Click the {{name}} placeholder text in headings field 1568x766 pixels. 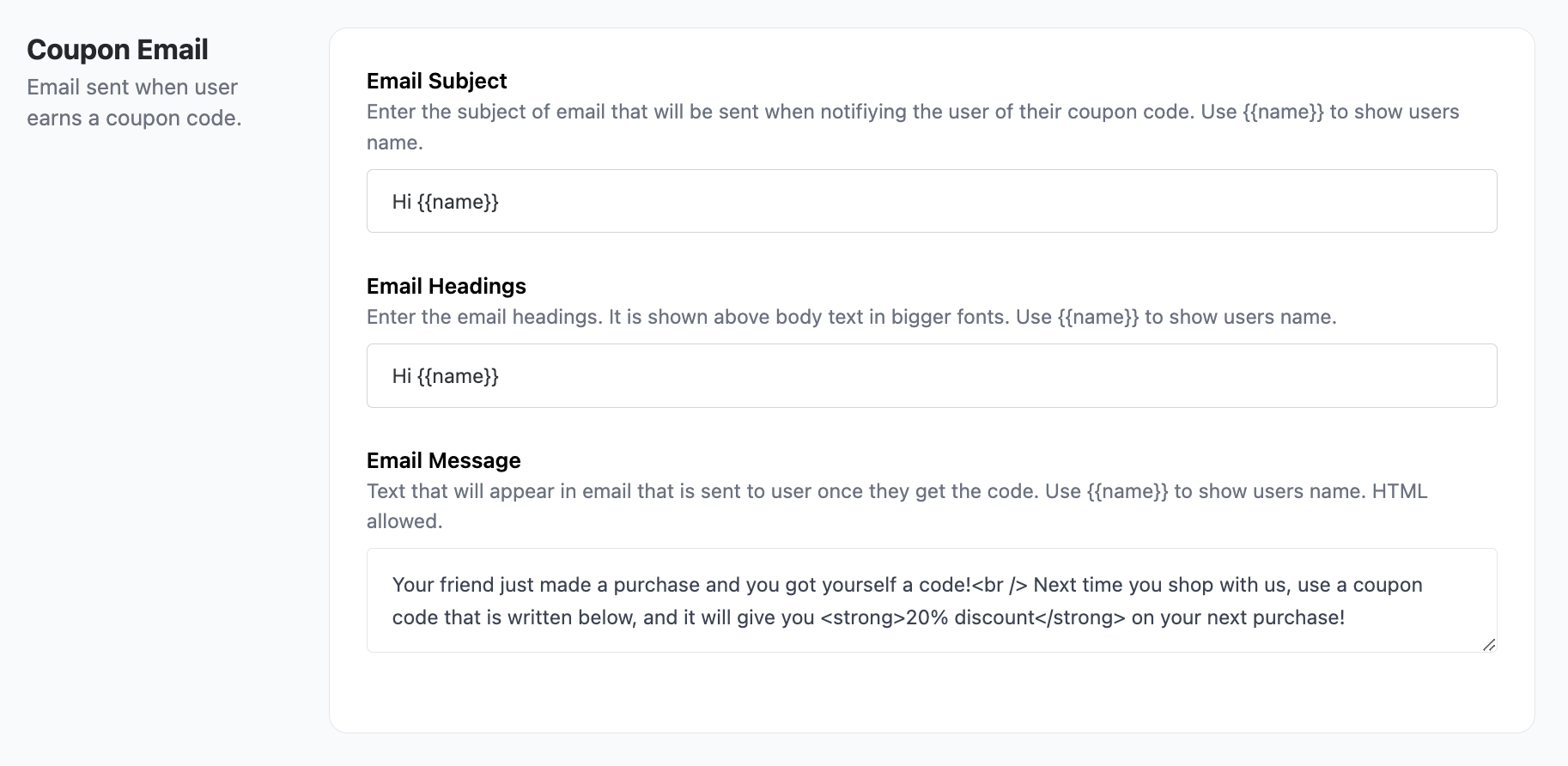[x=460, y=375]
